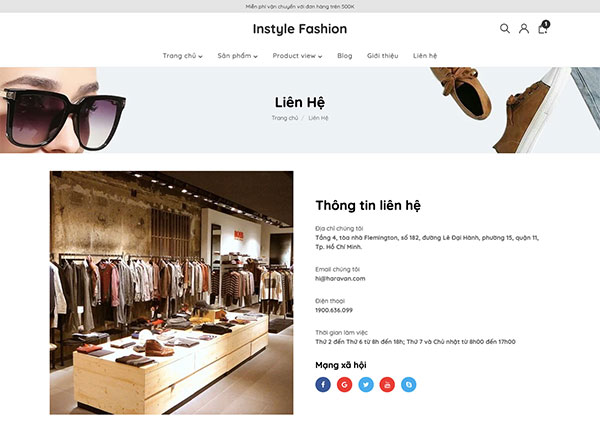This screenshot has height=432, width=600.
Task: Click the phone number 1900.636.099
Action: point(334,310)
